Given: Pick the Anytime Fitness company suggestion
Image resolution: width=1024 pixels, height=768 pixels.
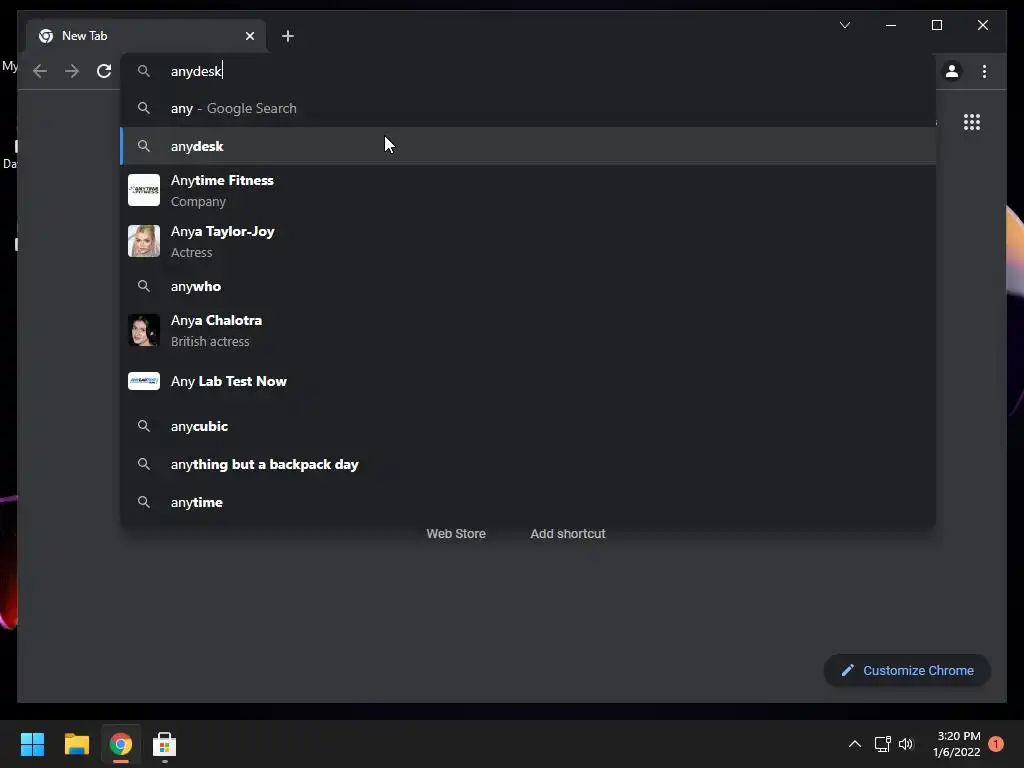Looking at the screenshot, I should (528, 190).
